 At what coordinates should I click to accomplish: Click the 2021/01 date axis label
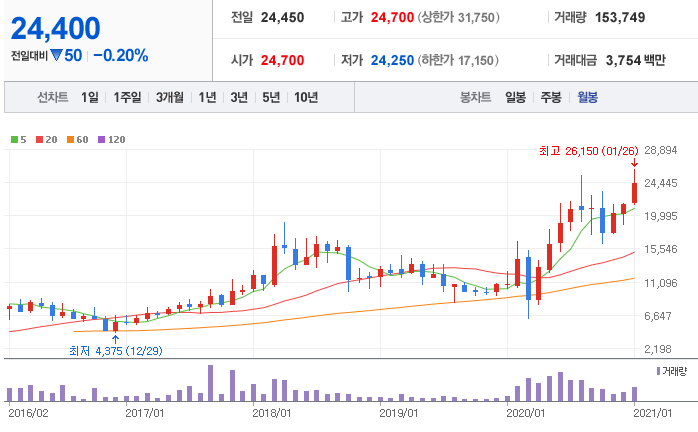653,413
